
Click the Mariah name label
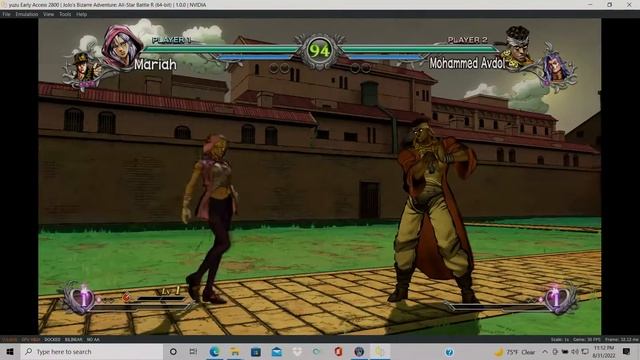click(x=156, y=64)
